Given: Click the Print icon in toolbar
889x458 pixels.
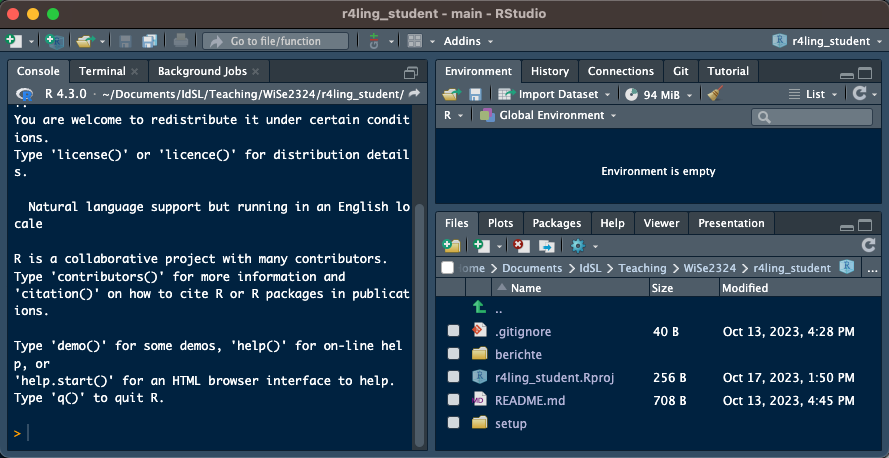Looking at the screenshot, I should tap(181, 41).
